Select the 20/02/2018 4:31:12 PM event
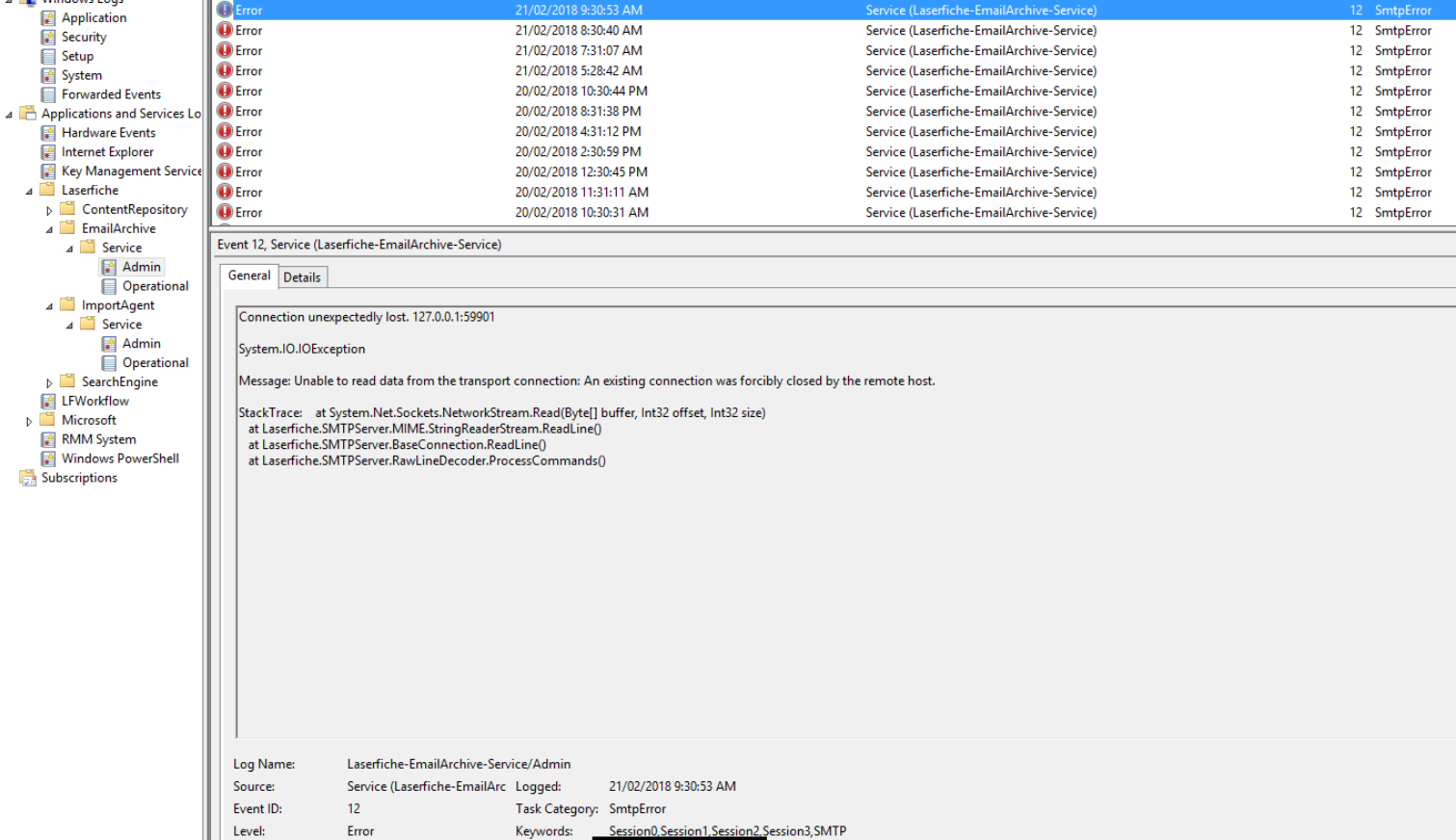This screenshot has width=1456, height=840. (x=834, y=131)
